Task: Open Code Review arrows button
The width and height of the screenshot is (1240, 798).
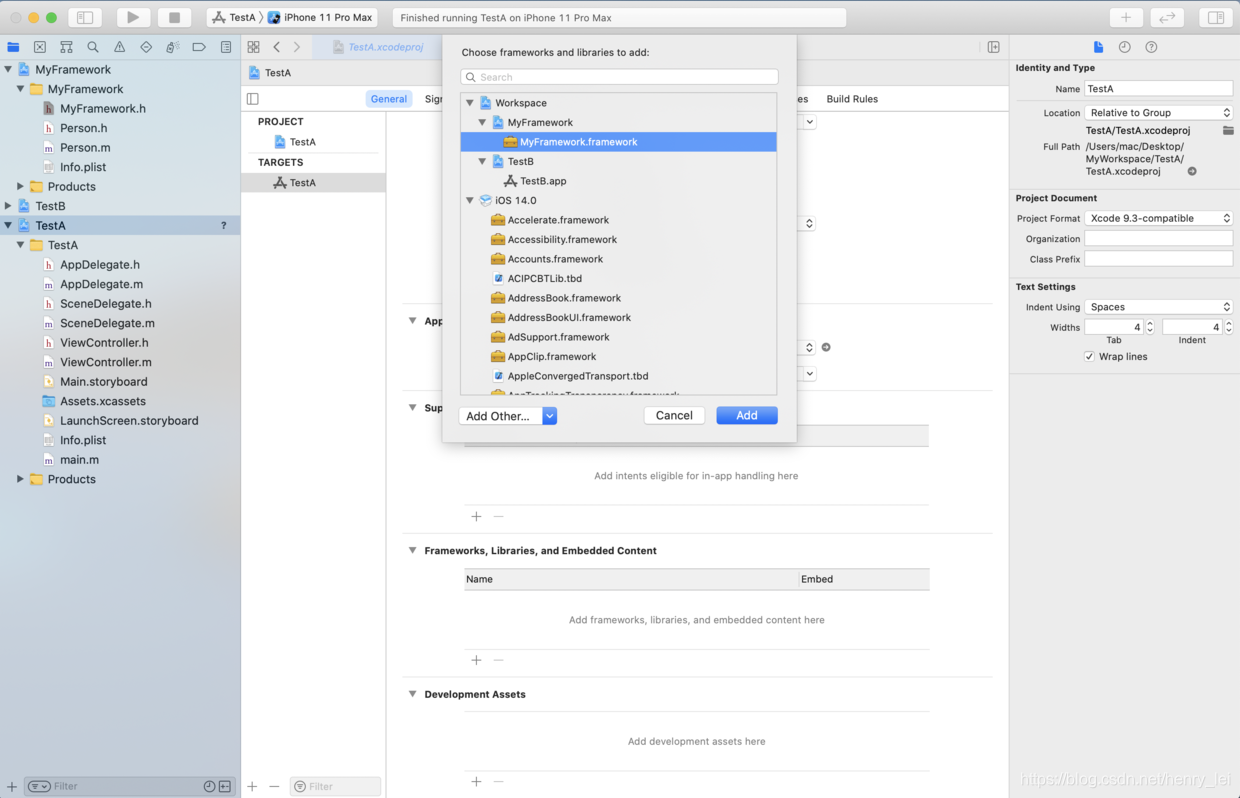Action: pos(1165,17)
